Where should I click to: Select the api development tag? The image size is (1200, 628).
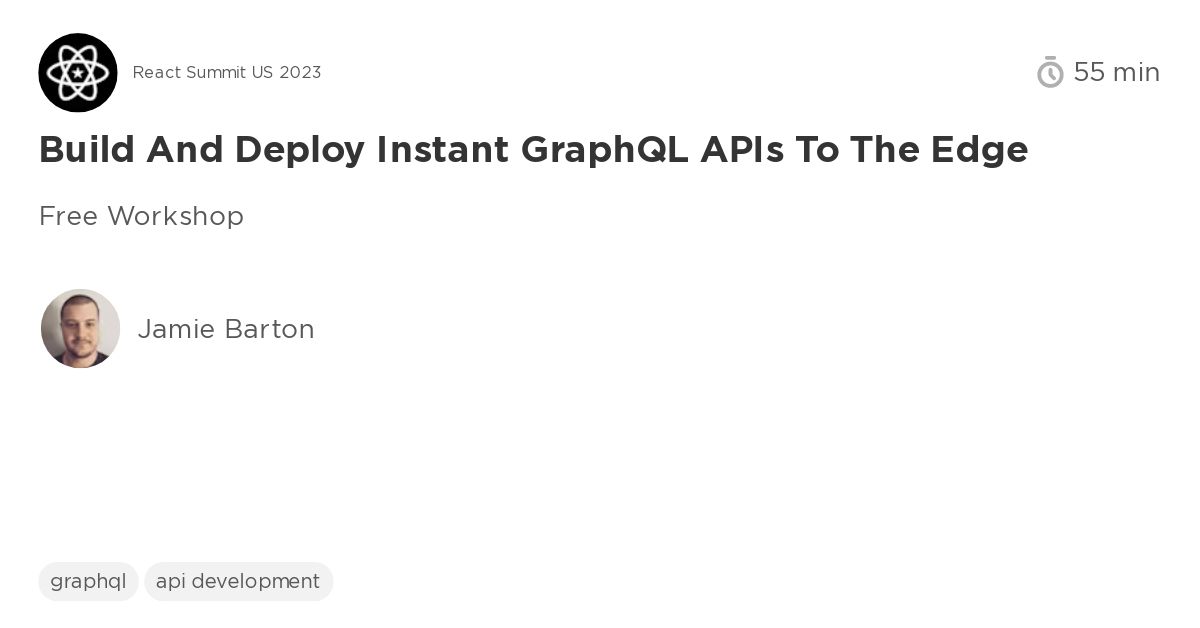tap(238, 581)
